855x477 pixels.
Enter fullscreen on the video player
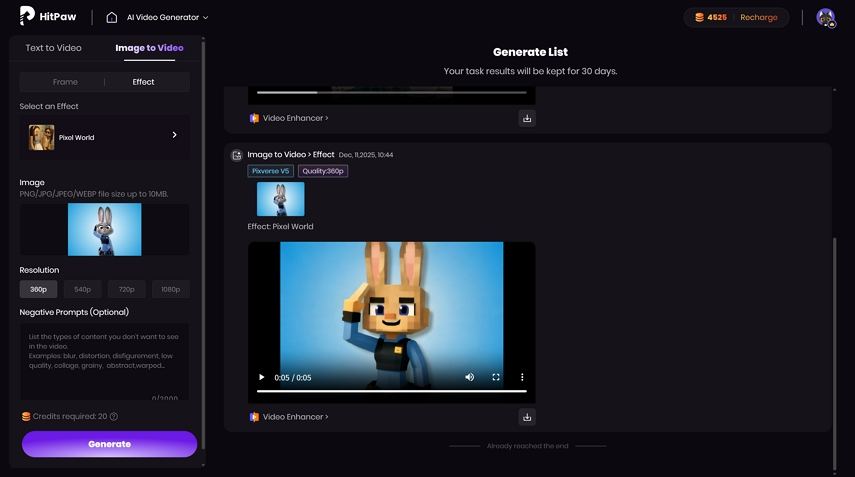(496, 377)
